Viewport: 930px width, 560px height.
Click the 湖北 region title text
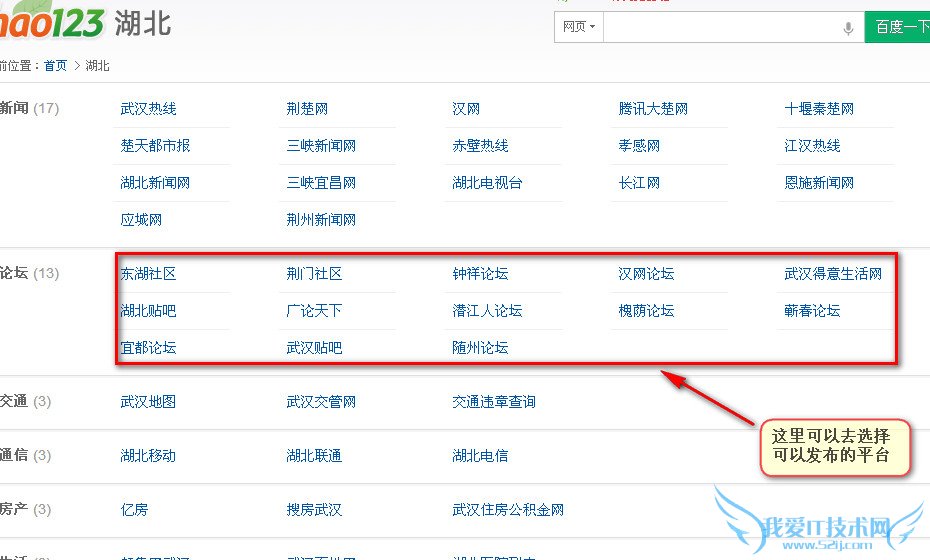pos(143,24)
